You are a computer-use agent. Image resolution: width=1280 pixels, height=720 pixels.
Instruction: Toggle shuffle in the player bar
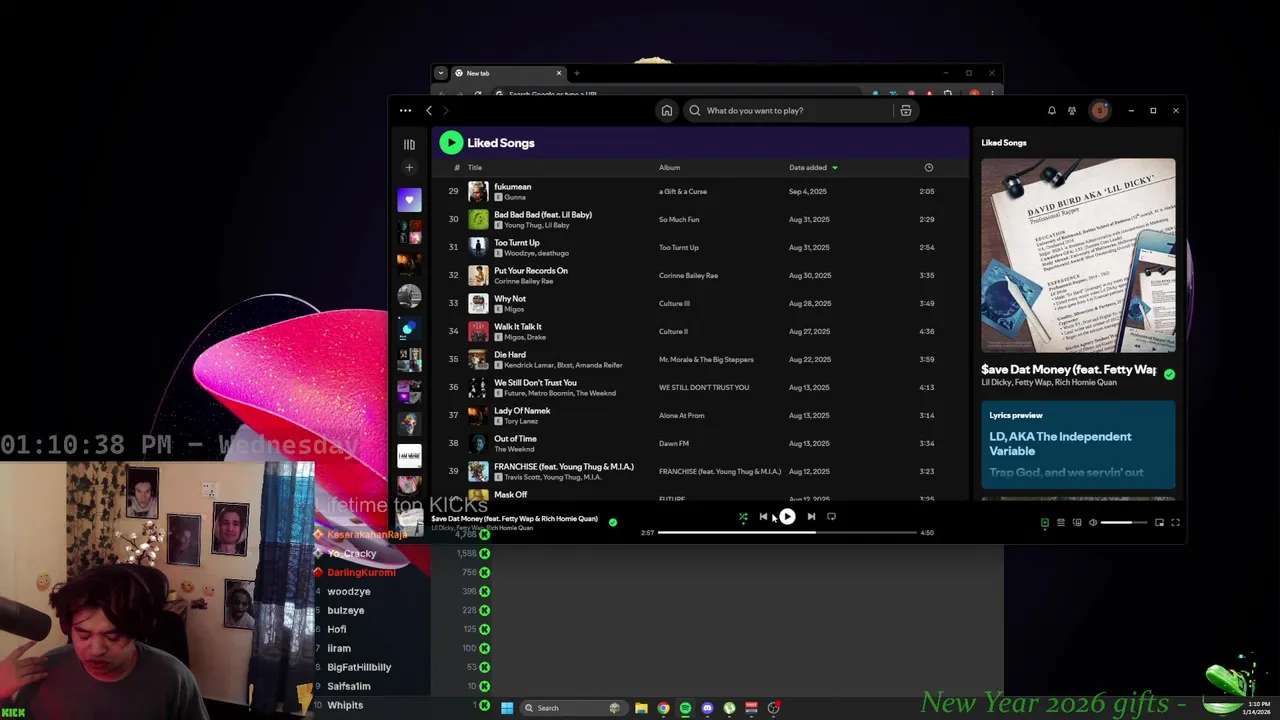point(743,517)
